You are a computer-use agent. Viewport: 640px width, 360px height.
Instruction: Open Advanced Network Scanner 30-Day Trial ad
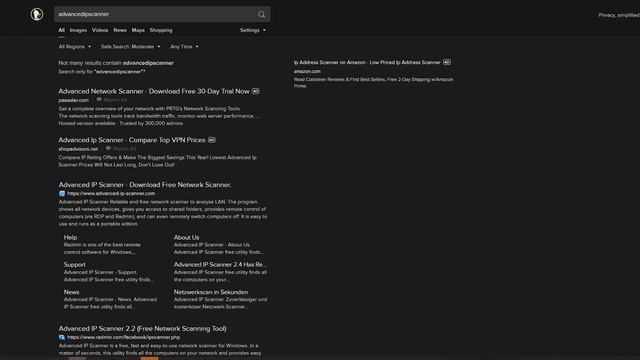point(154,91)
